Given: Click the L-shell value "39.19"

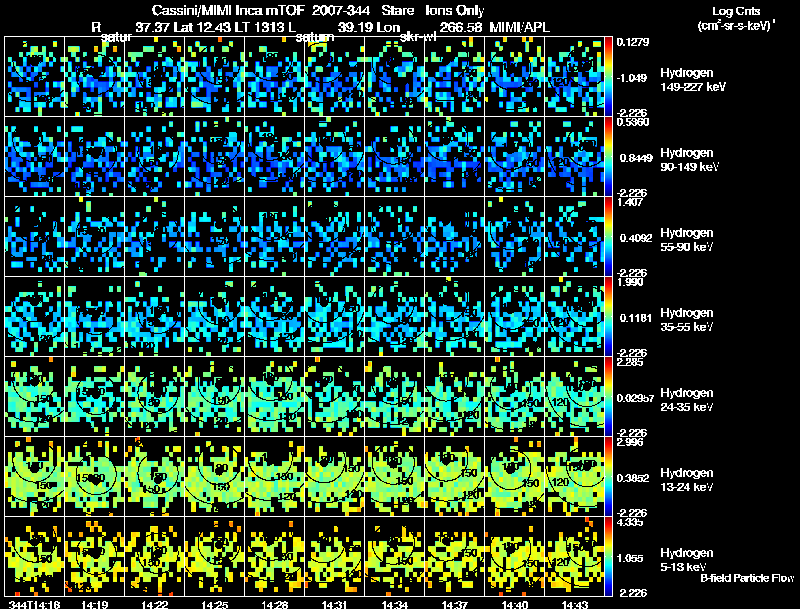Looking at the screenshot, I should [355, 27].
